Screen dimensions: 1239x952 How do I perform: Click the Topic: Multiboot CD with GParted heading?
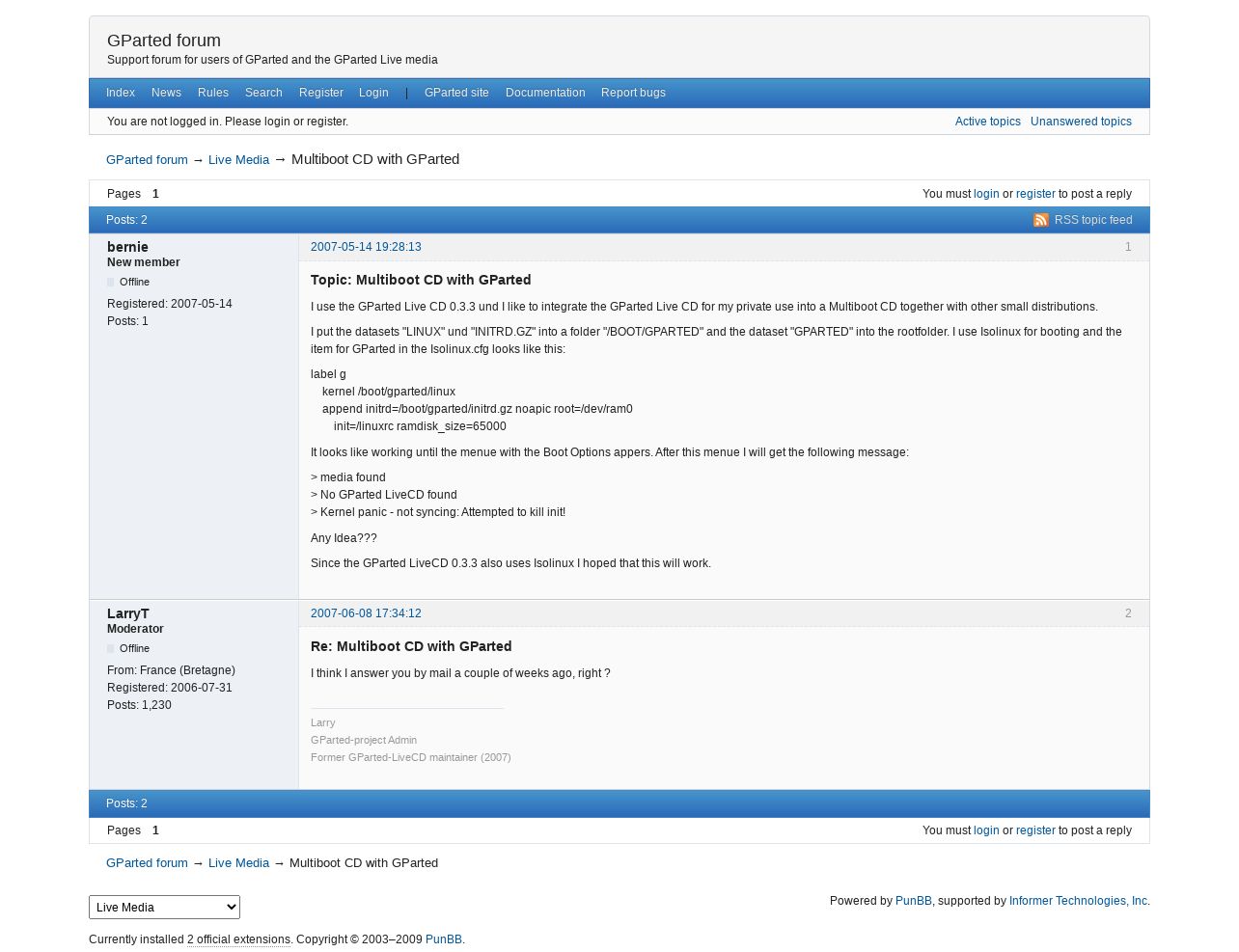click(x=421, y=280)
